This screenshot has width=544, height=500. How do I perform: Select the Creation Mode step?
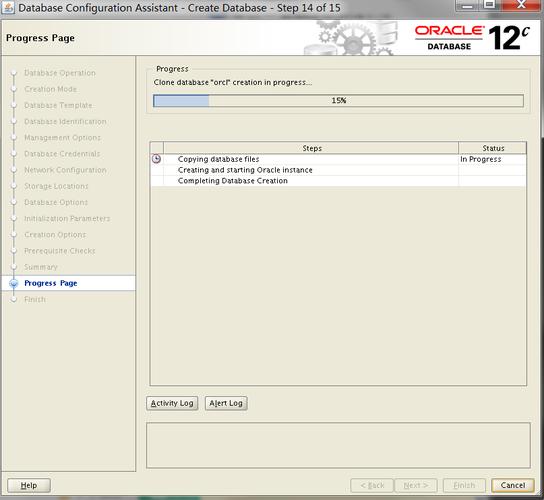pyautogui.click(x=50, y=89)
